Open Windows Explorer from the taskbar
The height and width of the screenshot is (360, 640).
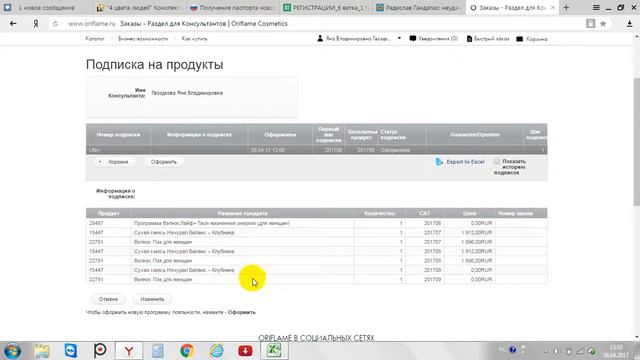(x=42, y=351)
